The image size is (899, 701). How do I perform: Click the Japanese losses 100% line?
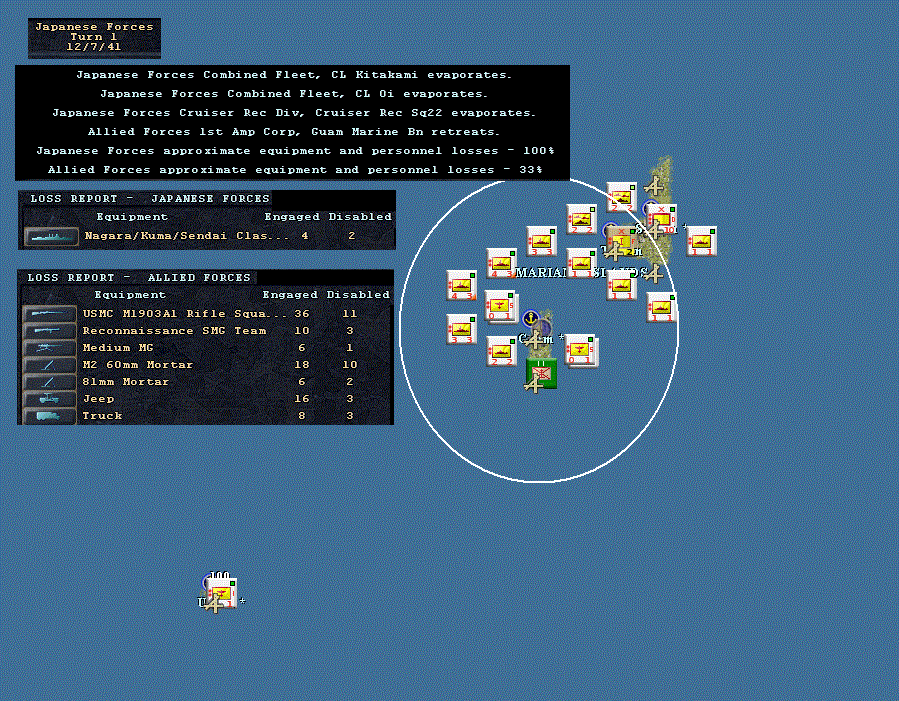295,151
